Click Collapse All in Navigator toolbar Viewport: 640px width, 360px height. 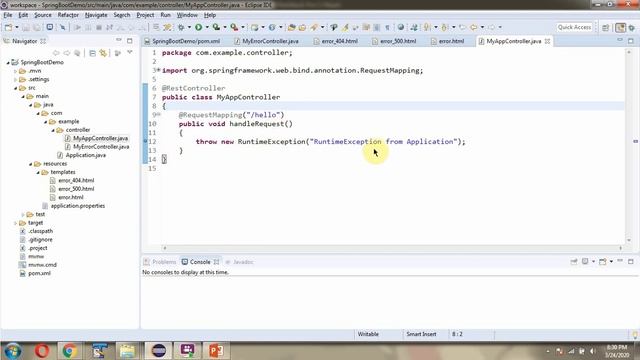pos(93,53)
